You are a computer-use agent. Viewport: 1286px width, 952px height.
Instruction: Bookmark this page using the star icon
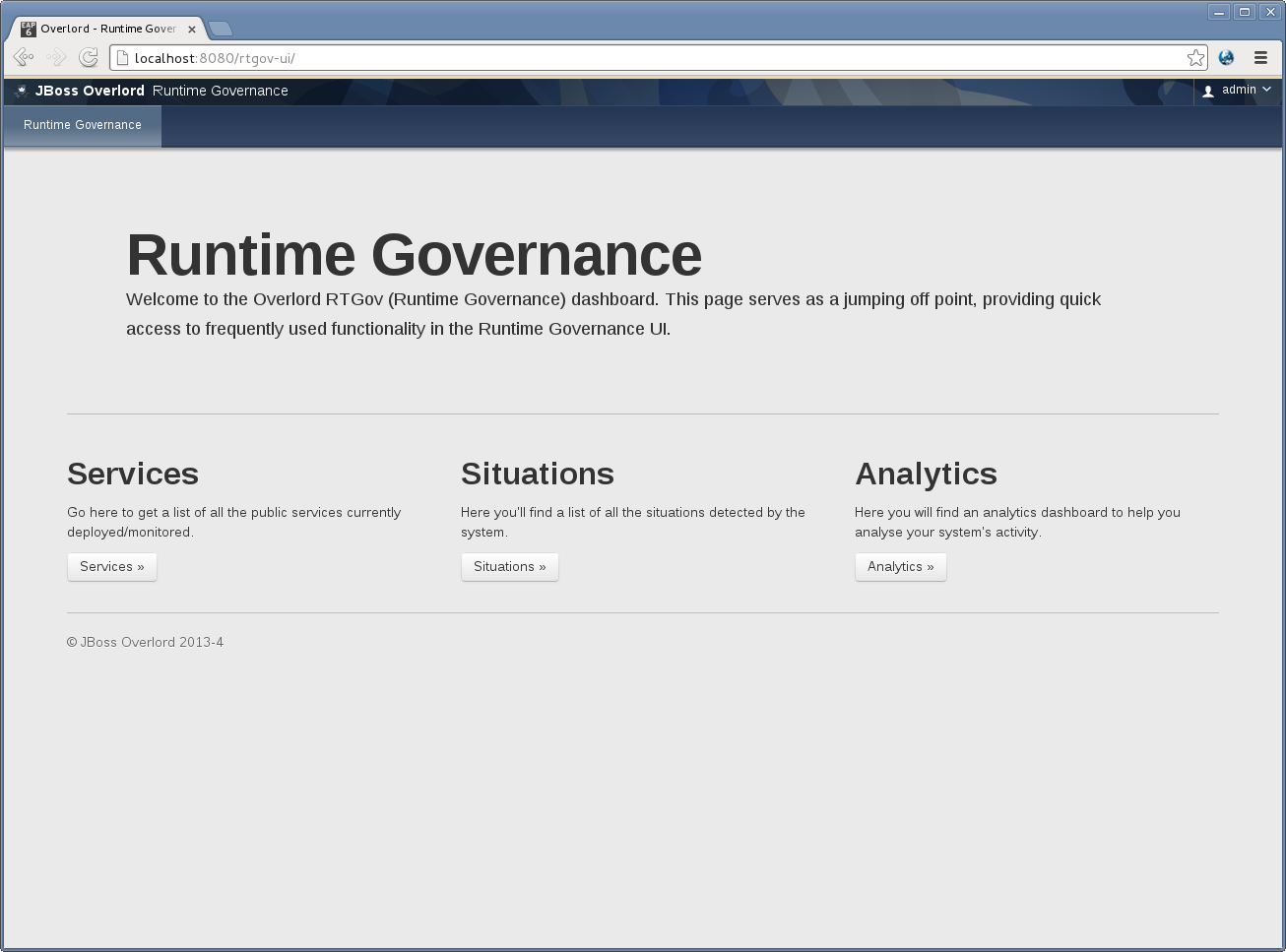1195,57
